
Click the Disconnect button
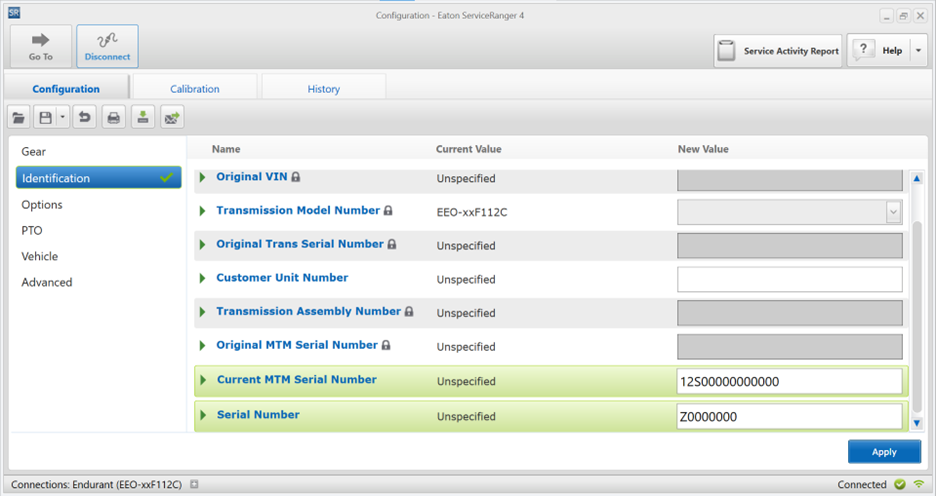pyautogui.click(x=107, y=46)
